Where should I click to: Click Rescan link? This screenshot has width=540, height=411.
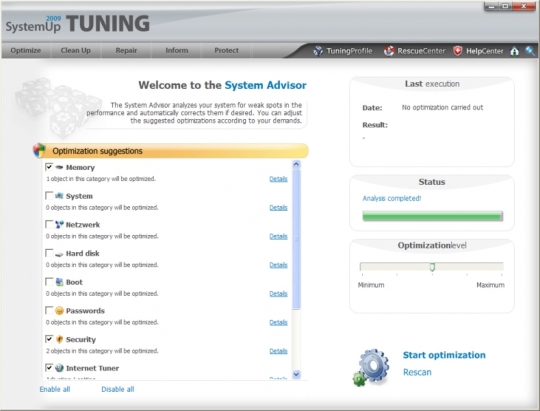coord(417,372)
